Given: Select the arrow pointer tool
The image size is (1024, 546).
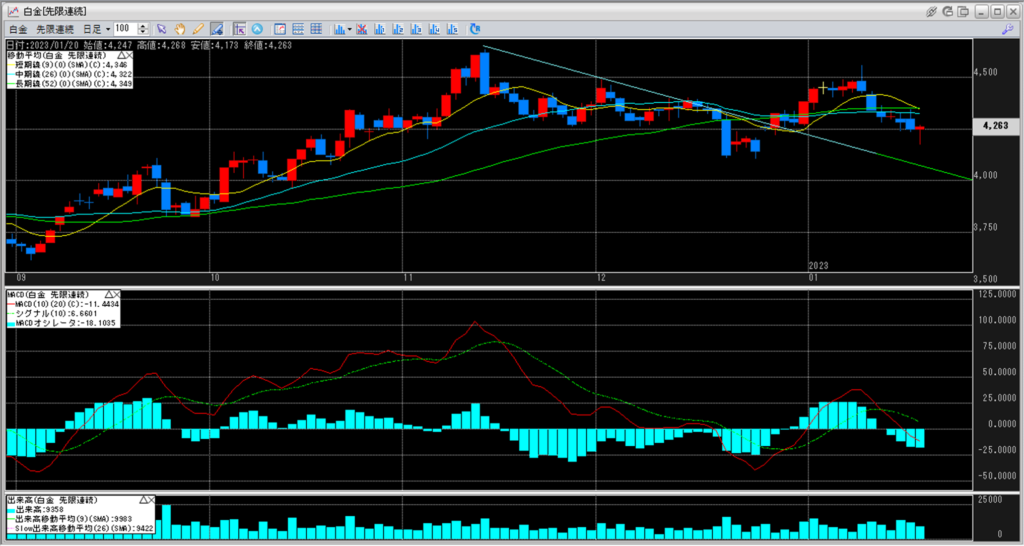Looking at the screenshot, I should [161, 29].
